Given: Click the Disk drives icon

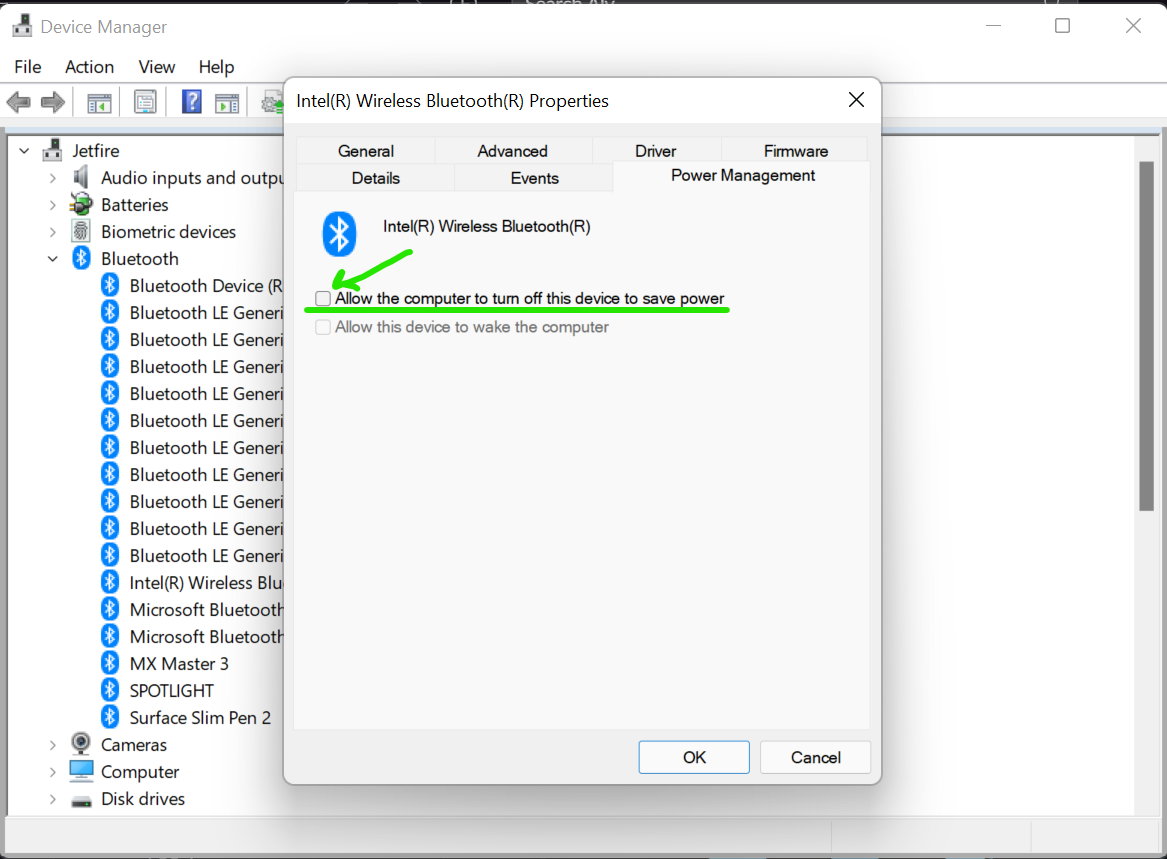Looking at the screenshot, I should pyautogui.click(x=81, y=800).
